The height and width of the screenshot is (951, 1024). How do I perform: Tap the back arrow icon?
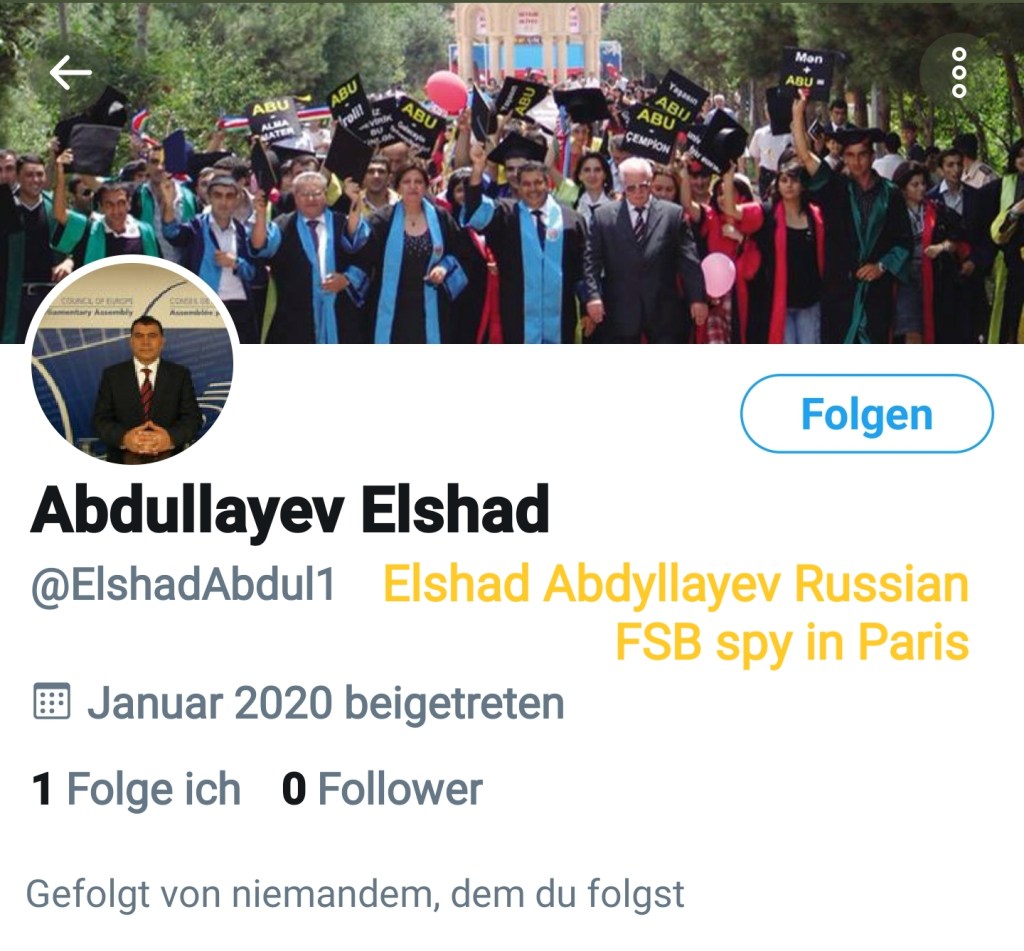point(70,73)
